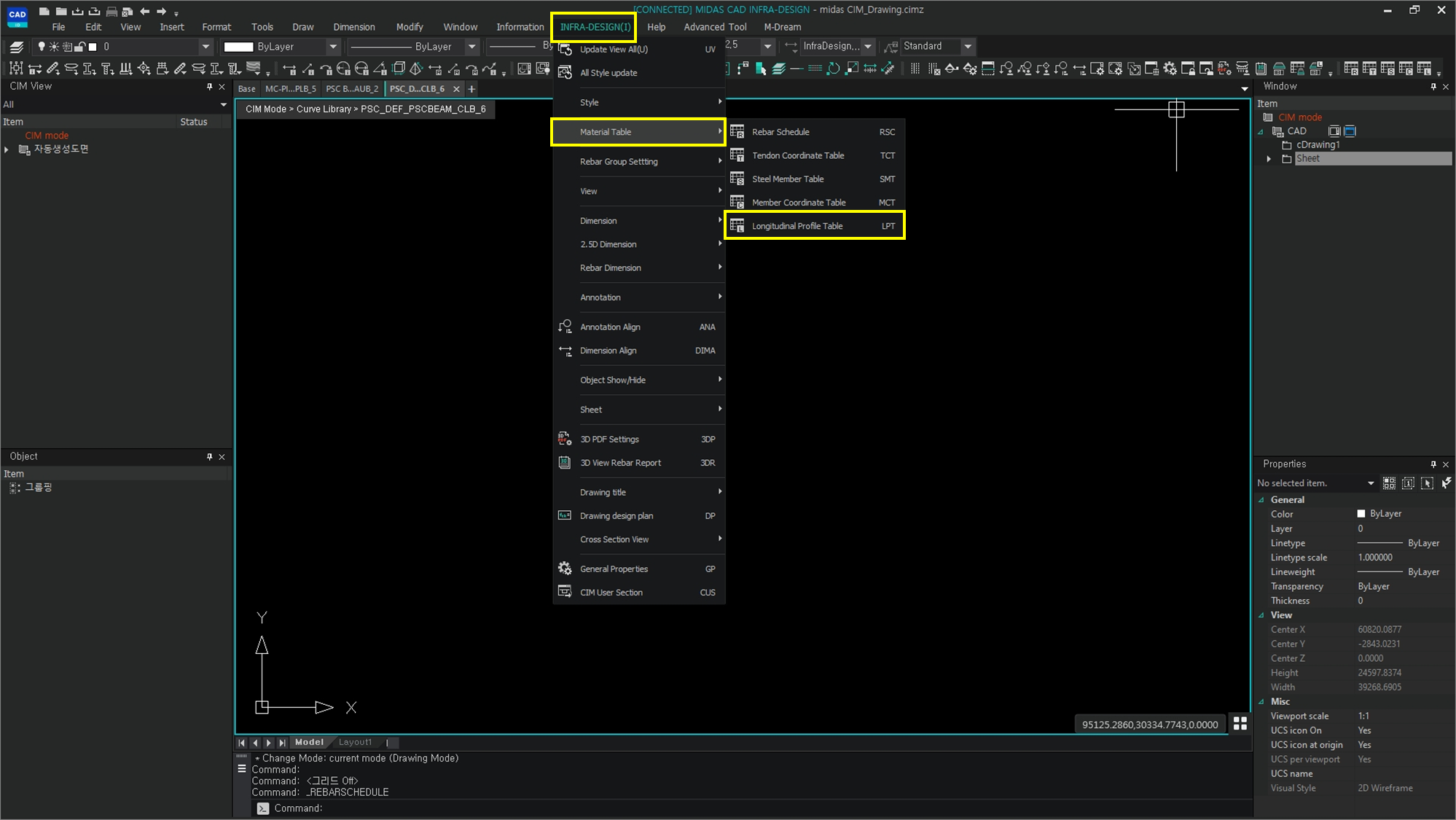Open Annotation Align command
Viewport: 1456px width, 820px height.
pyautogui.click(x=639, y=327)
